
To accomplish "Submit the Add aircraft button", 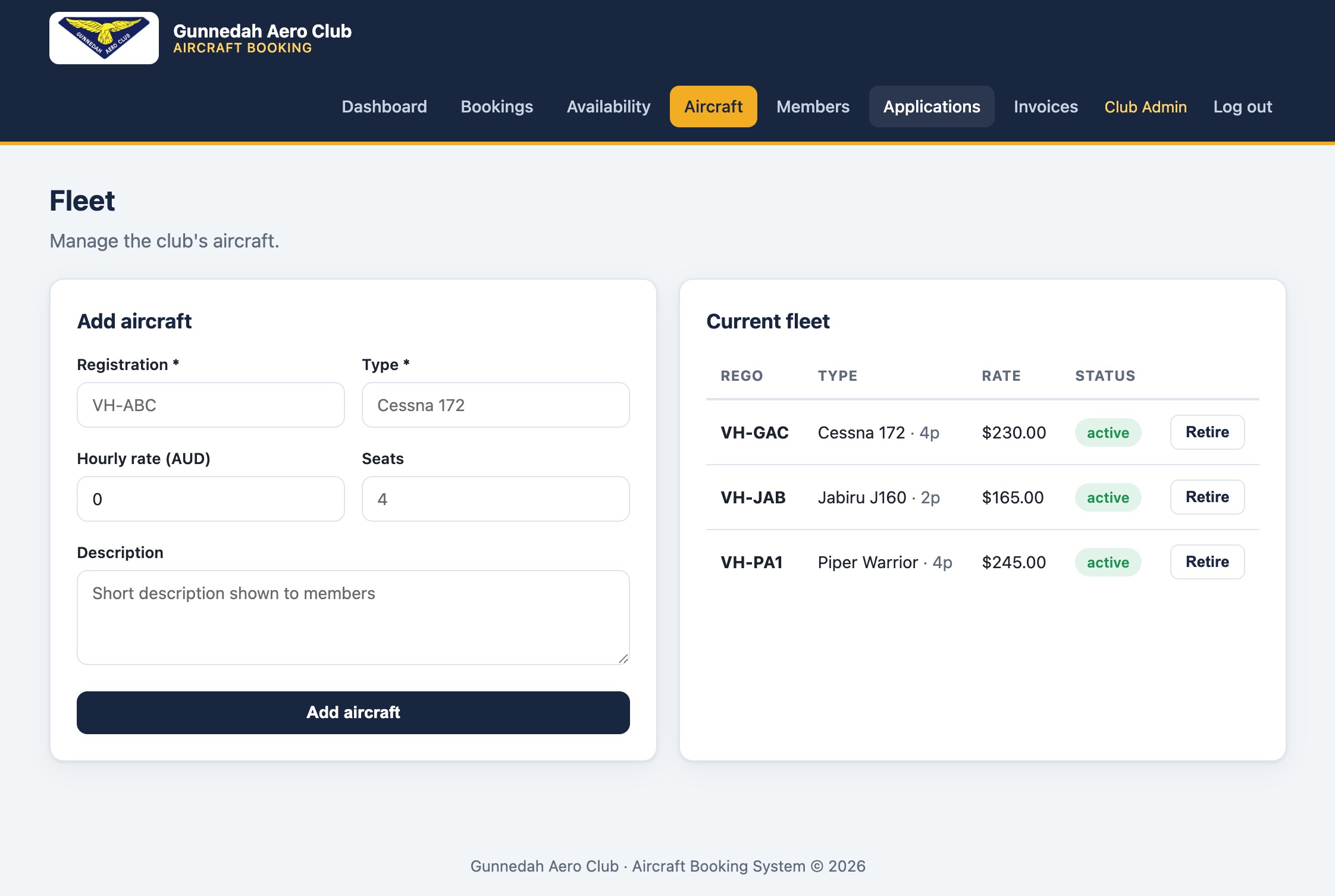I will pos(353,713).
